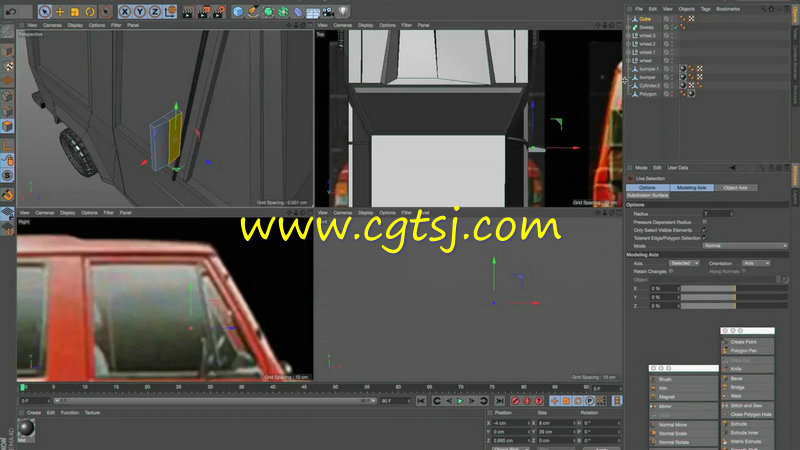Open the Bookmarks menu
800x450 pixels.
[x=728, y=9]
